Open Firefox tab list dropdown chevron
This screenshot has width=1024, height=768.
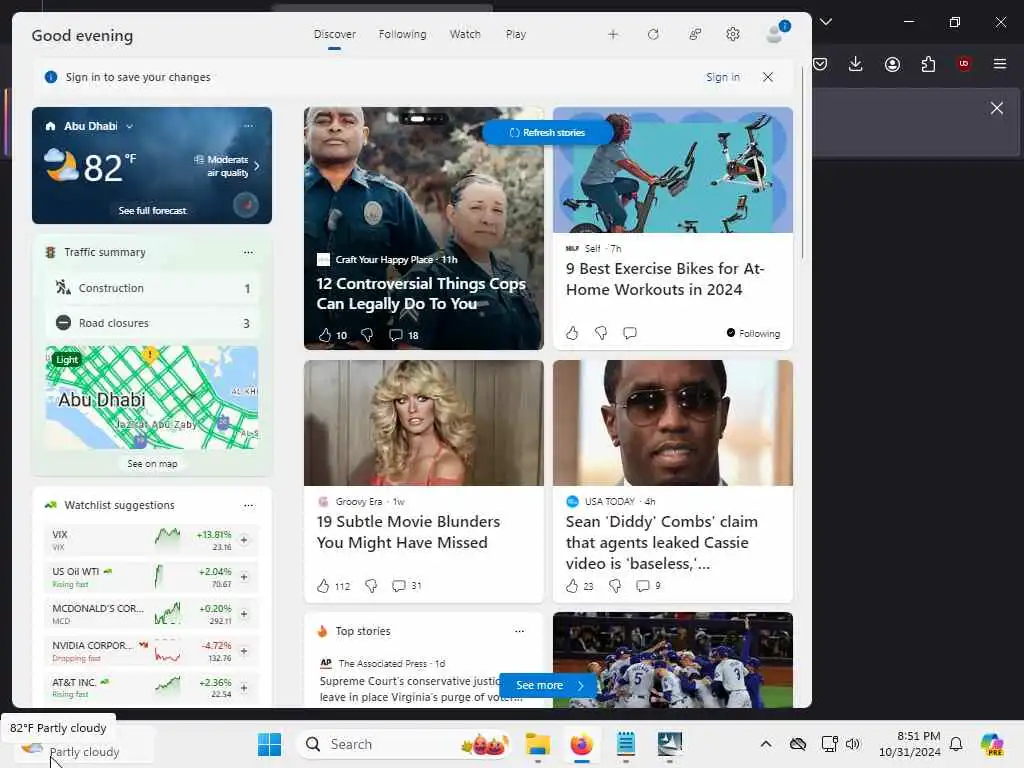click(826, 22)
